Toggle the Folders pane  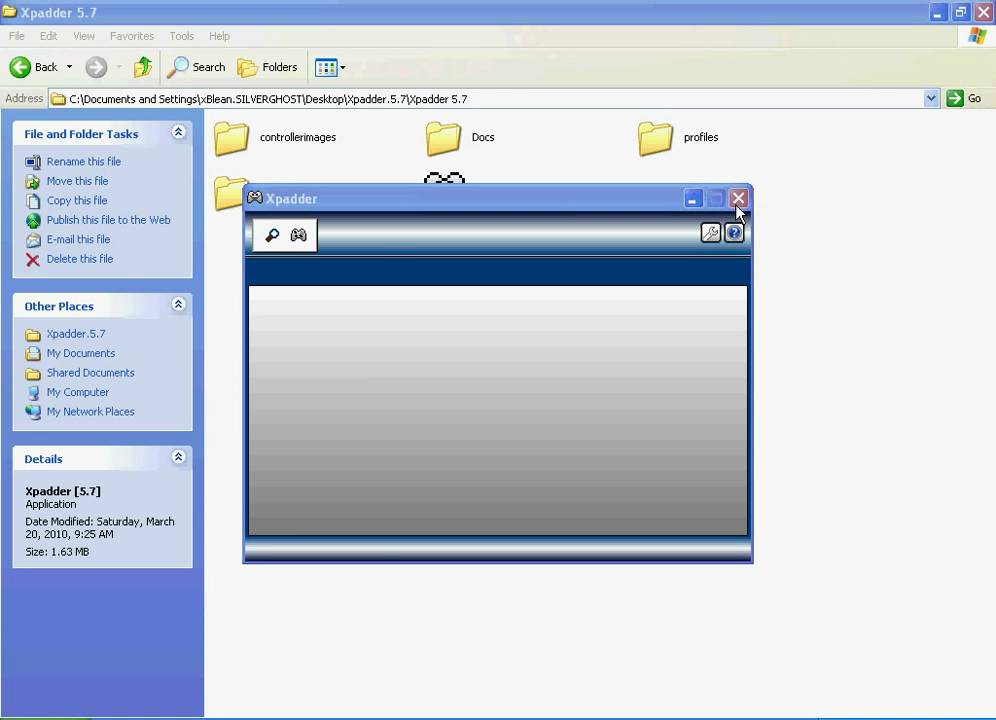tap(267, 67)
